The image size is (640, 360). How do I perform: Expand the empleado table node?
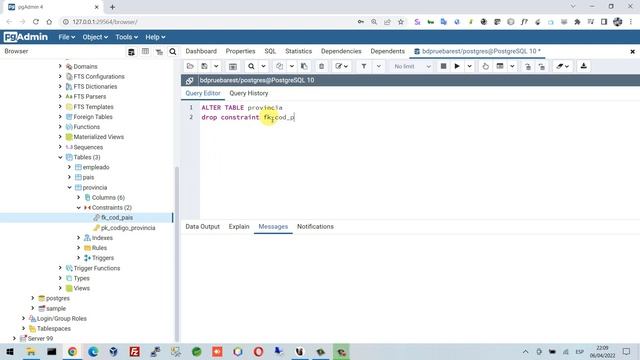(x=69, y=167)
